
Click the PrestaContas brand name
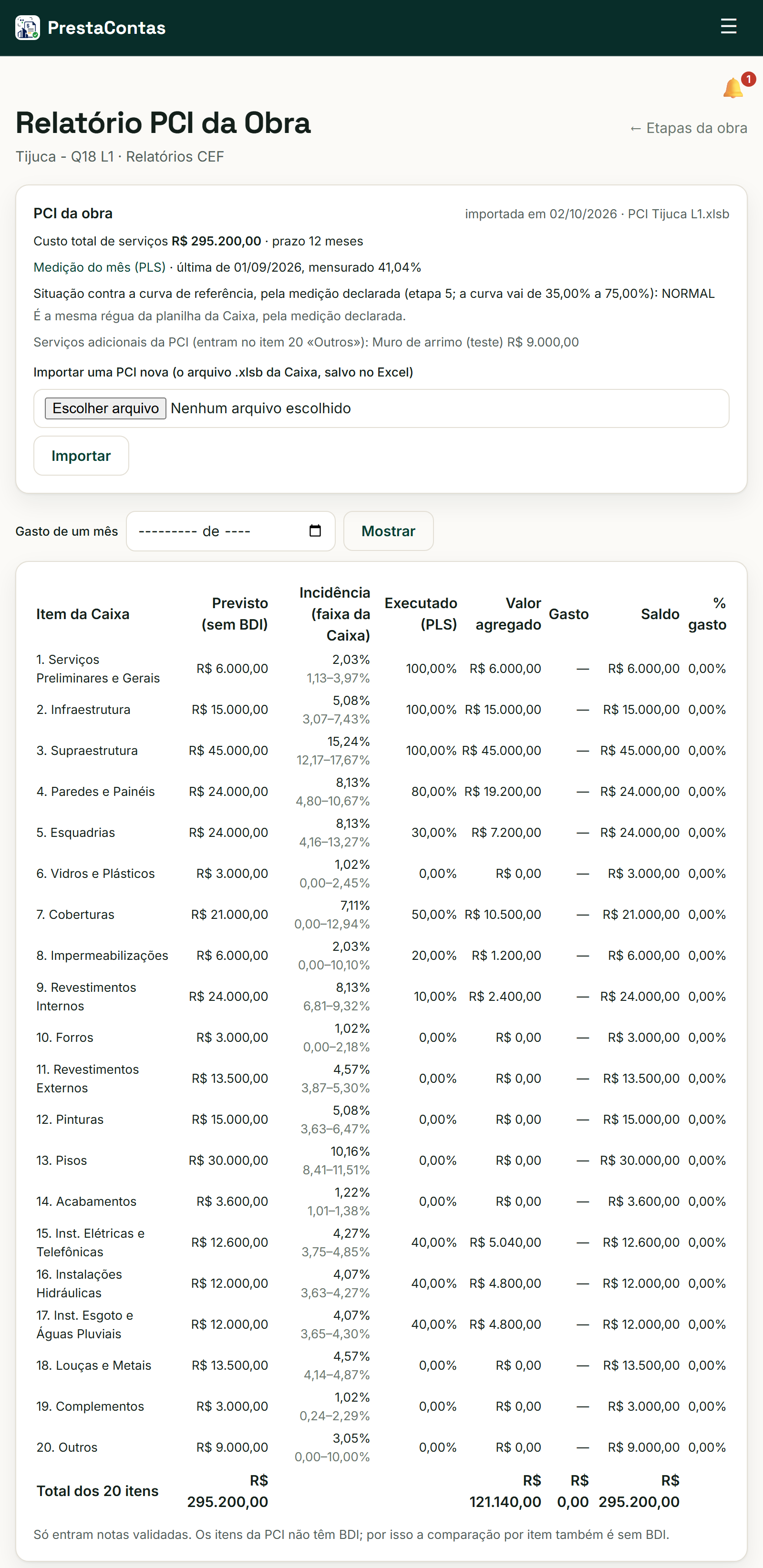coord(106,28)
